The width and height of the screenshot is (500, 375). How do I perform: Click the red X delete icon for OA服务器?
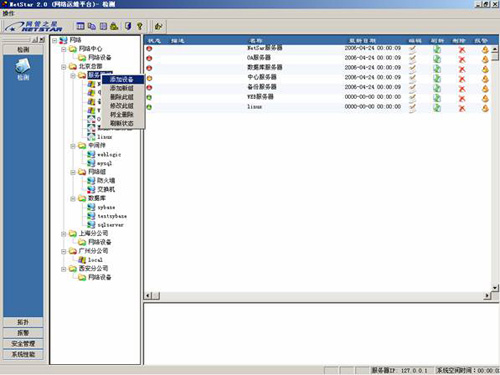pyautogui.click(x=462, y=60)
